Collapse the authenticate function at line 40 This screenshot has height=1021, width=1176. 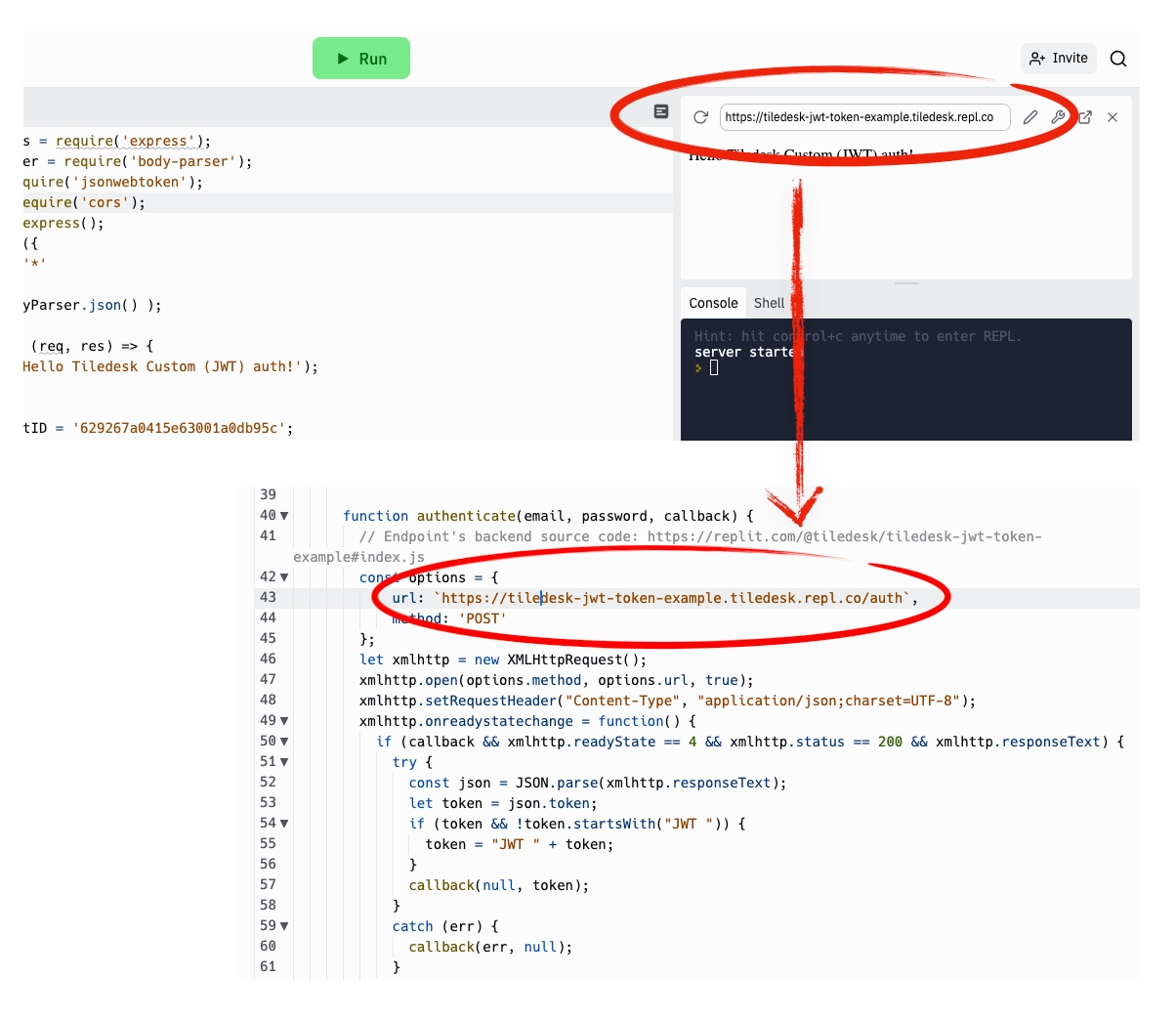[284, 516]
